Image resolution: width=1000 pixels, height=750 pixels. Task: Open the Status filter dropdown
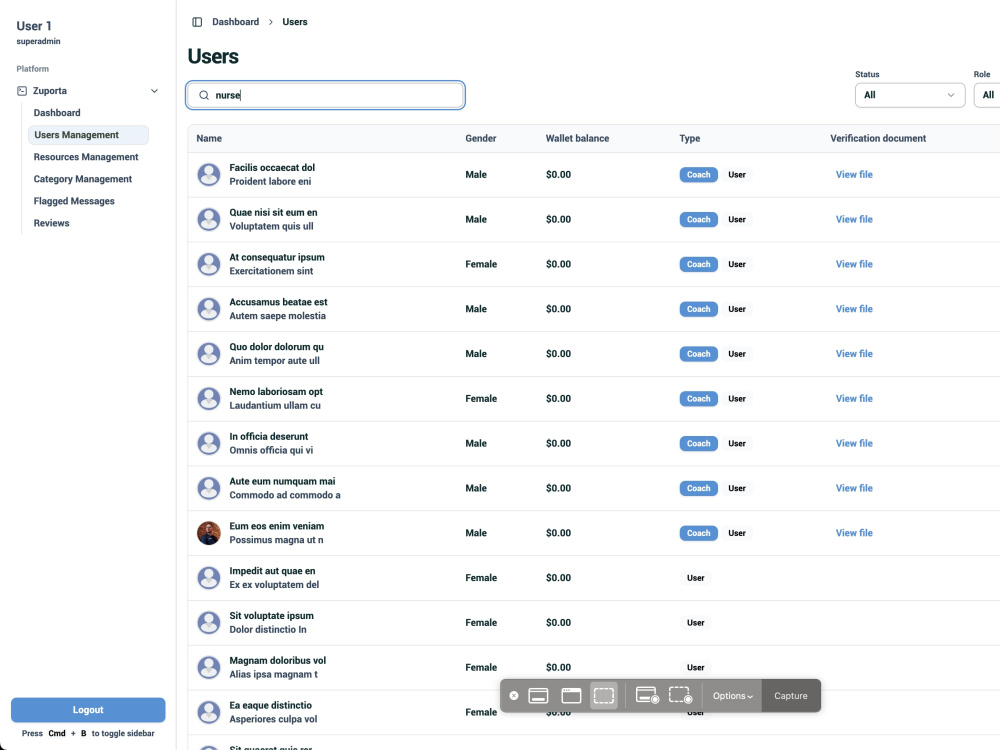click(909, 96)
